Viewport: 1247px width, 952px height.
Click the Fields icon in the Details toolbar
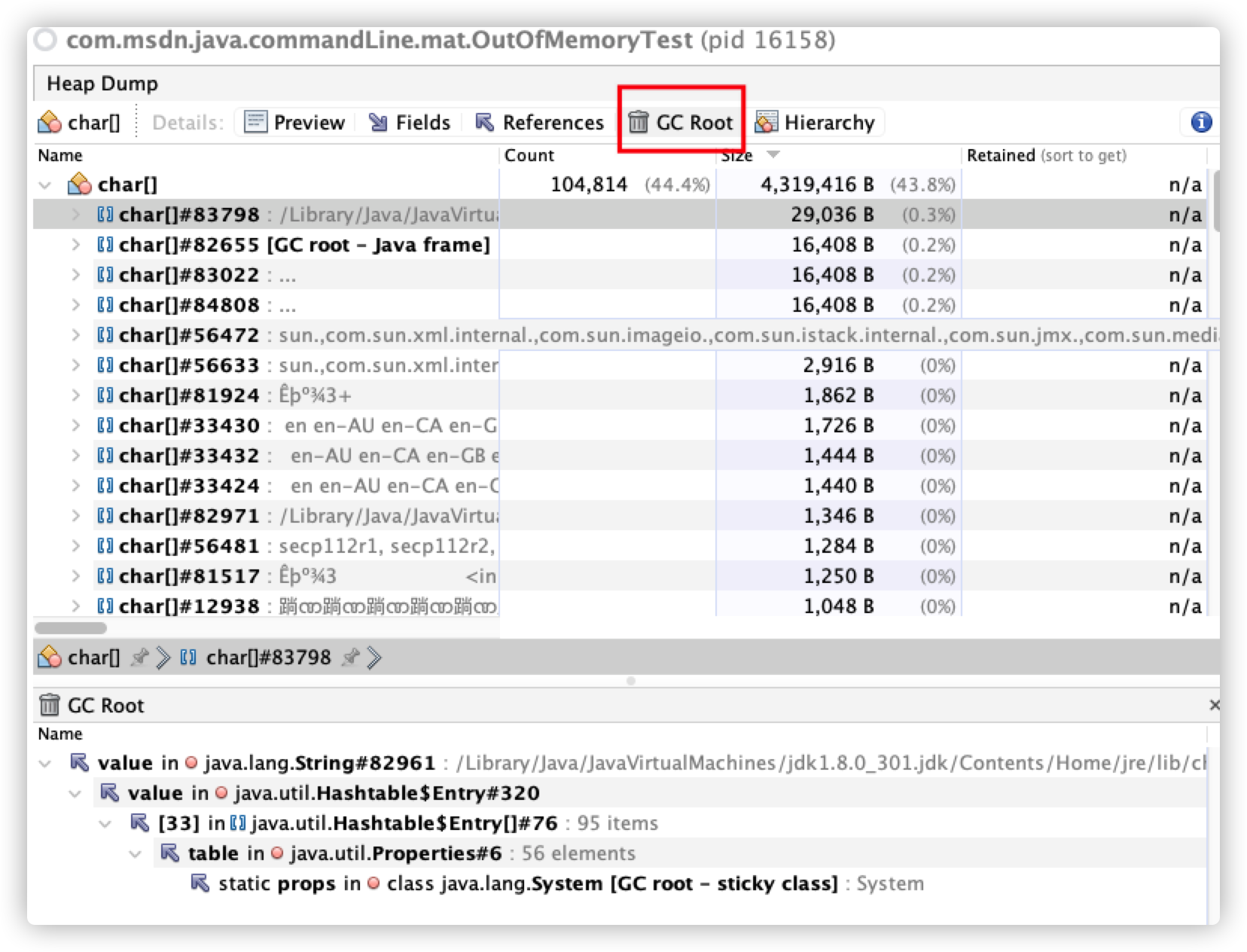[x=379, y=122]
